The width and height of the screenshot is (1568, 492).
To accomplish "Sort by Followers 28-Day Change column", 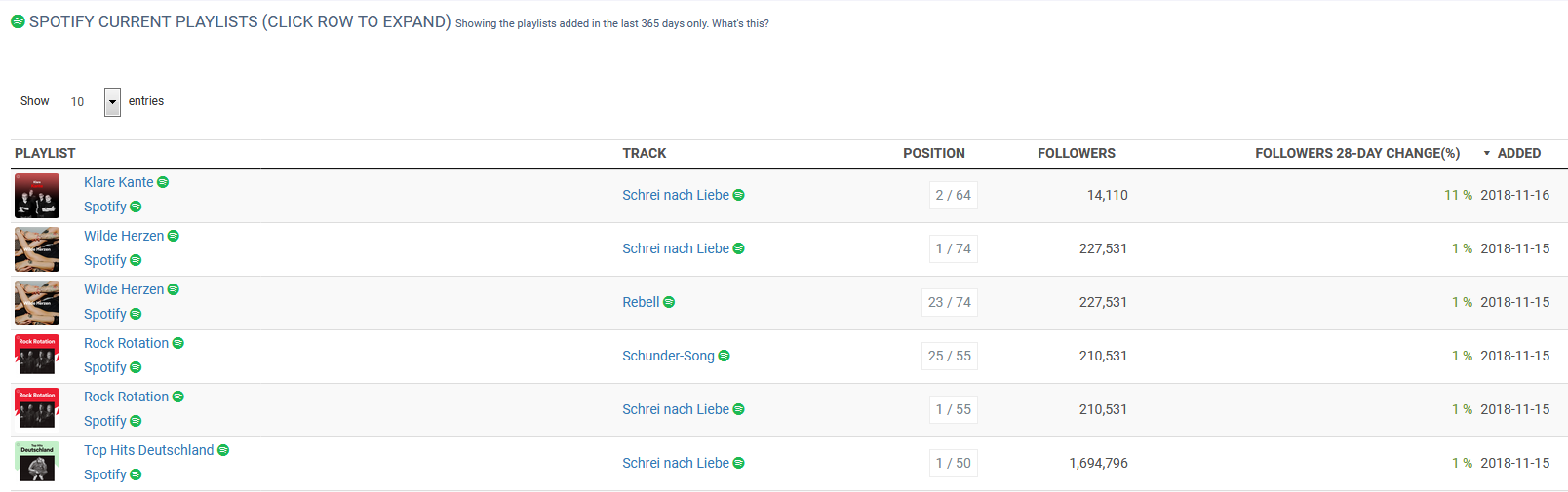I will pyautogui.click(x=1357, y=153).
